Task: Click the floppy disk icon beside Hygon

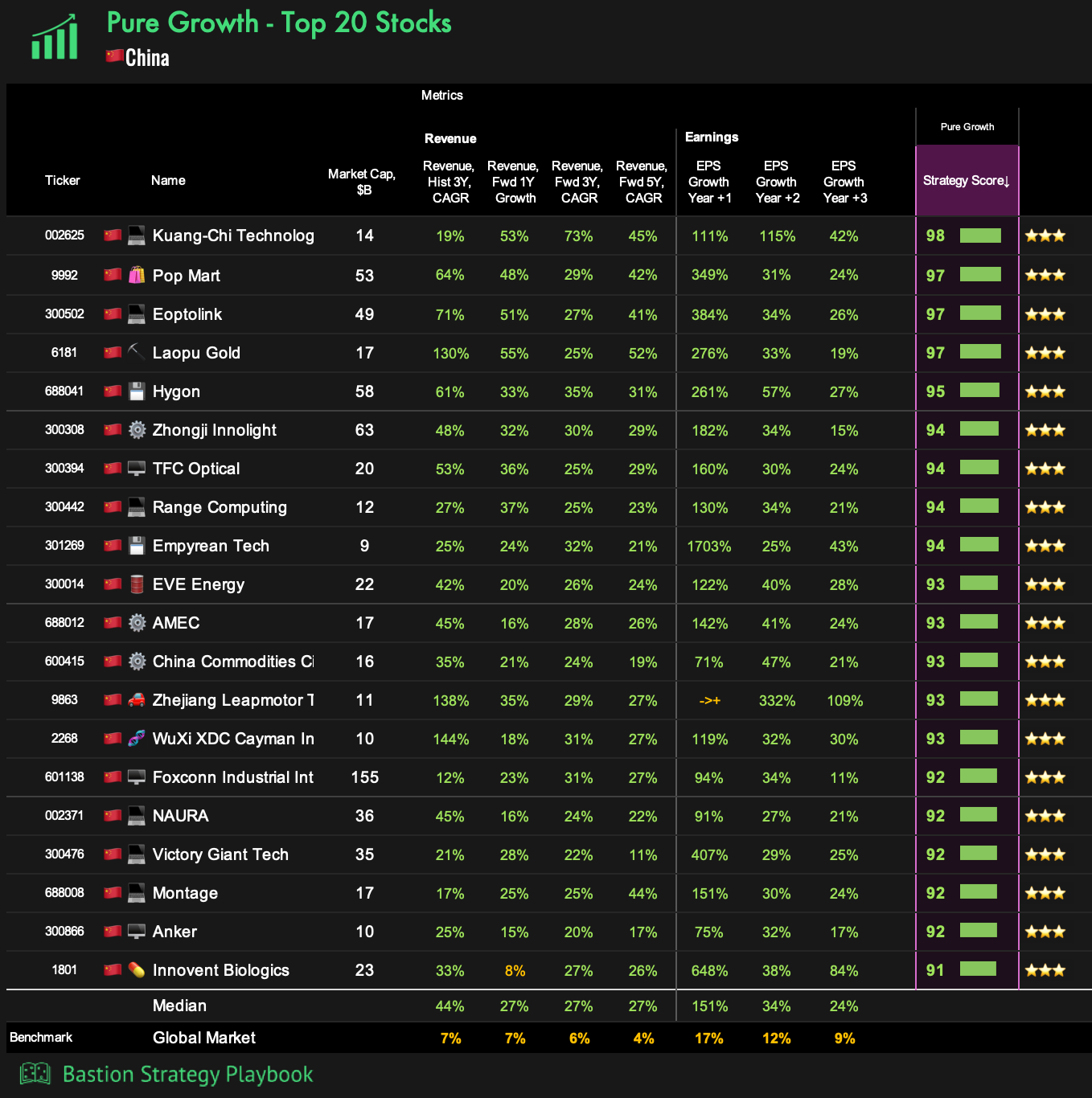Action: point(137,391)
